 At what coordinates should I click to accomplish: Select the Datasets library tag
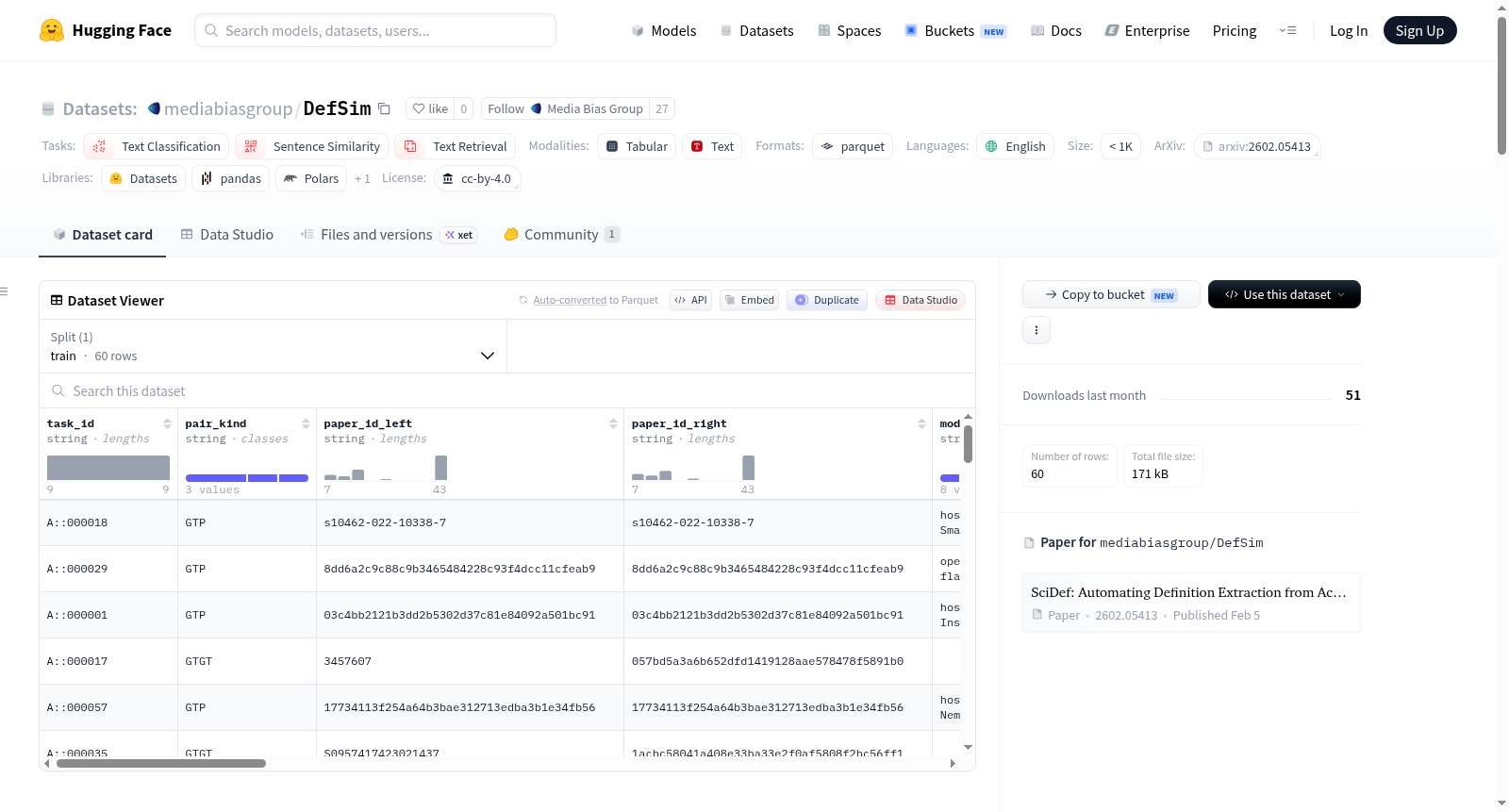click(x=143, y=178)
